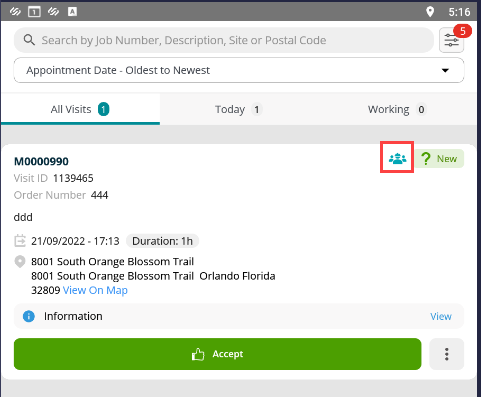Click the date 21/09/2022 - 17:13

[x=75, y=241]
